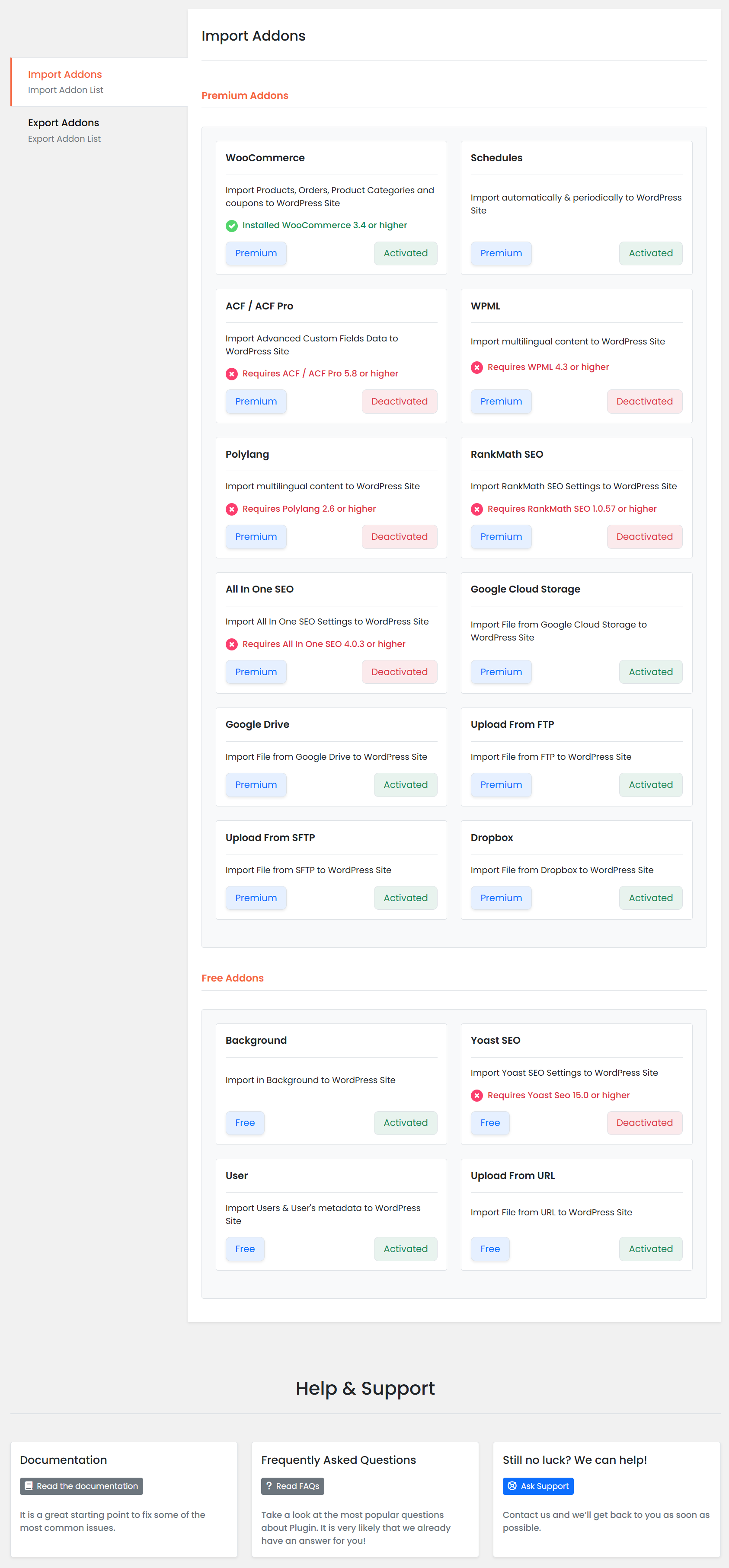
Task: Deactivate the WooCommerce addon via Activated toggle
Action: [405, 252]
